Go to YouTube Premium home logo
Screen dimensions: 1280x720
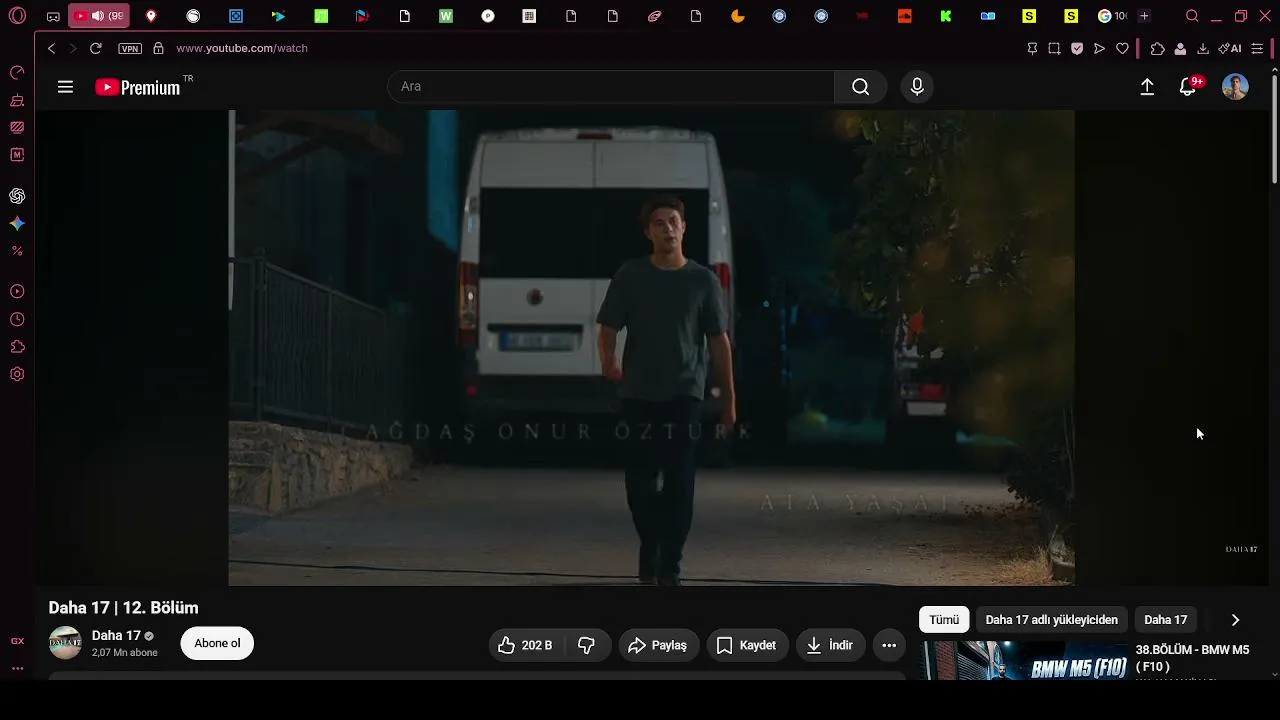click(x=138, y=87)
